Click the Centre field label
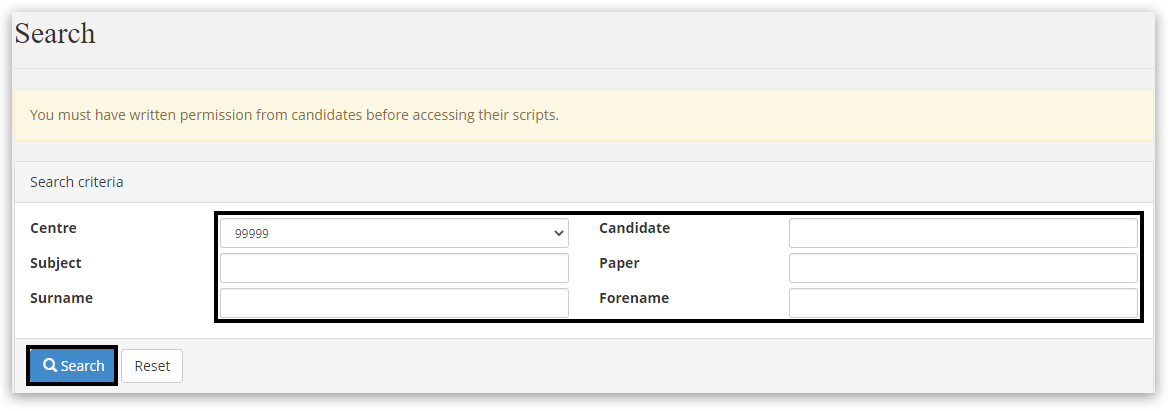Image resolution: width=1173 pixels, height=411 pixels. [54, 228]
